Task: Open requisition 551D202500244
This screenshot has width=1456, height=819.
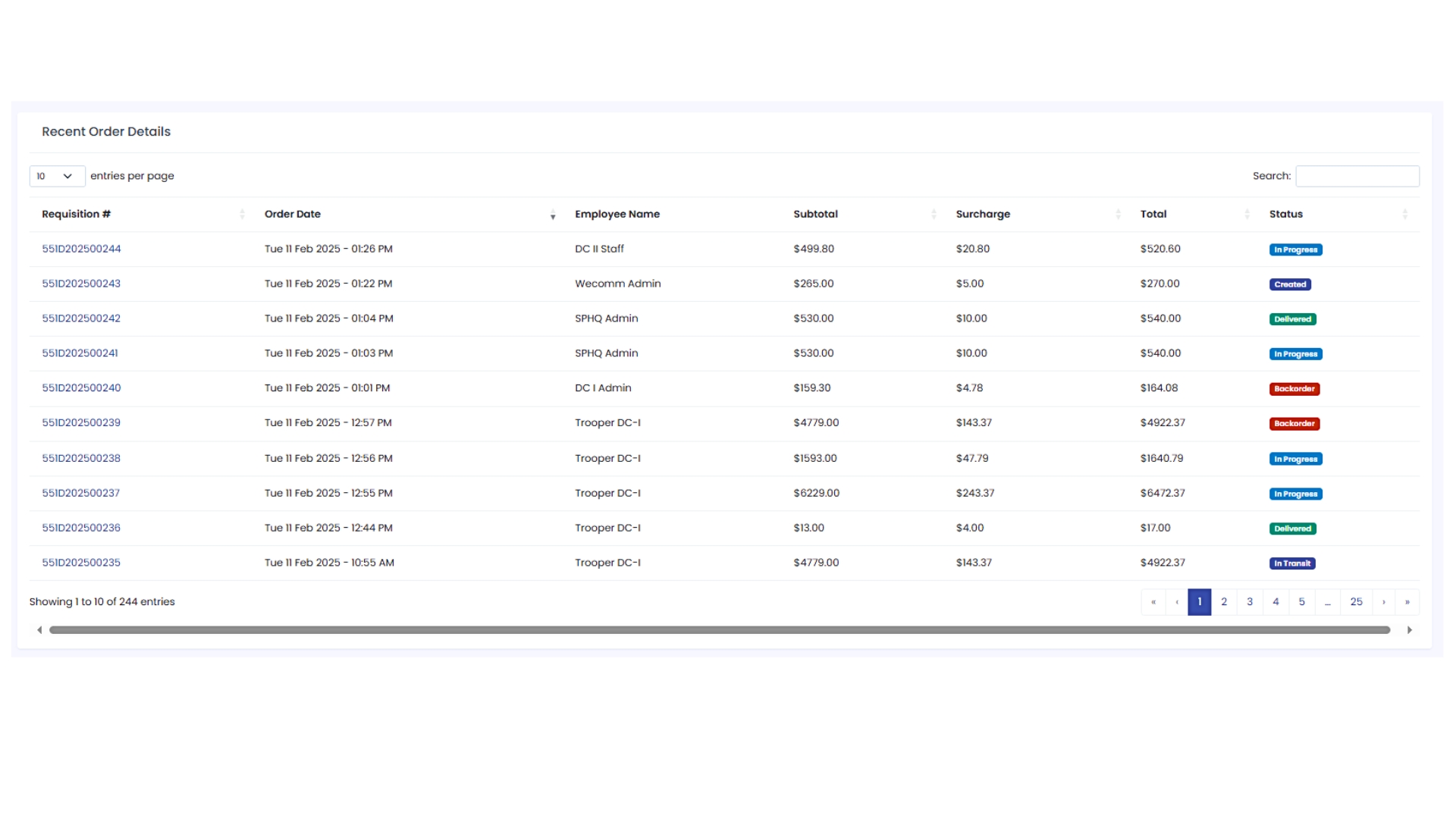Action: click(81, 248)
